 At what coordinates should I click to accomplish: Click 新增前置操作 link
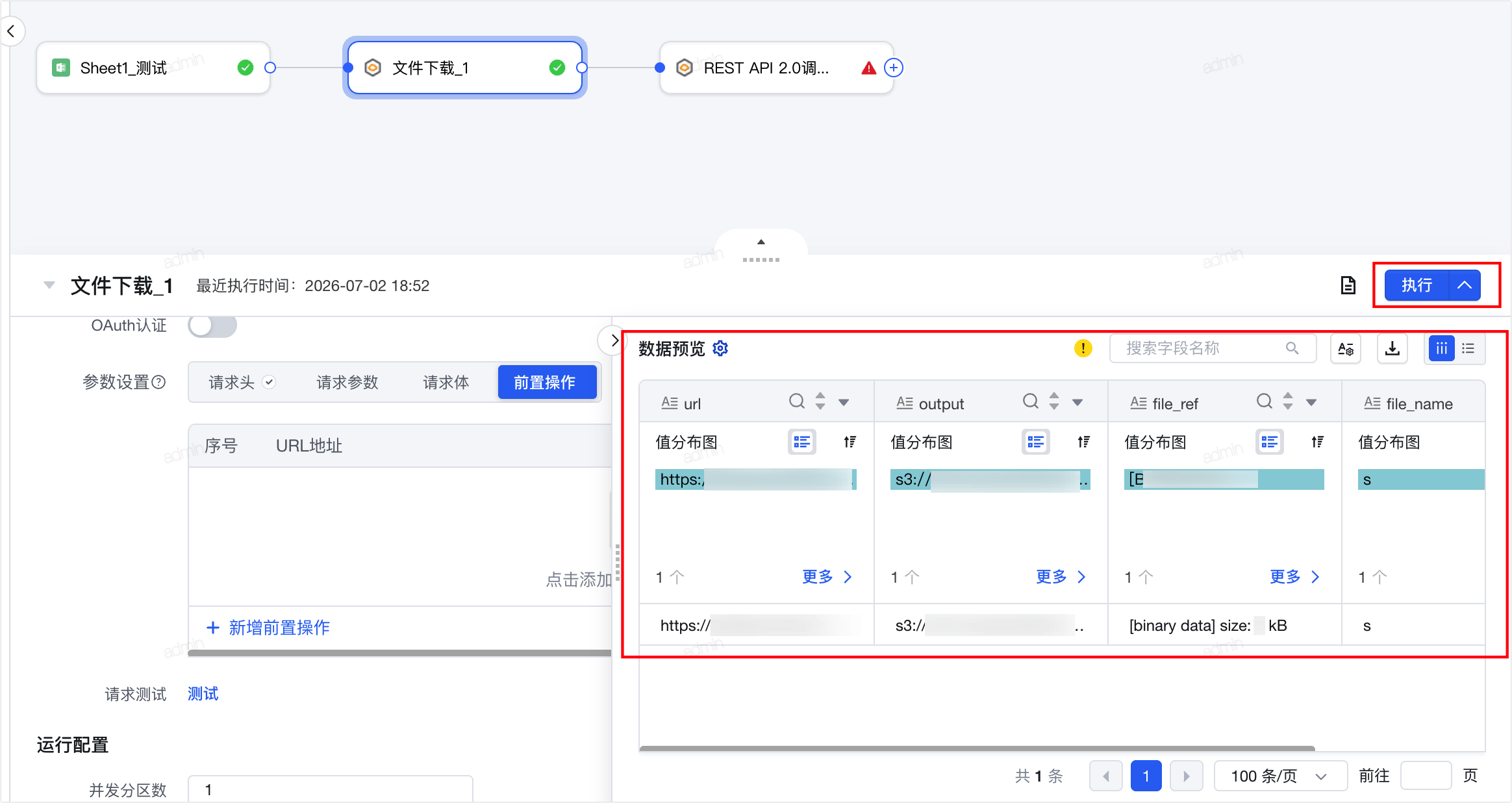[x=268, y=628]
